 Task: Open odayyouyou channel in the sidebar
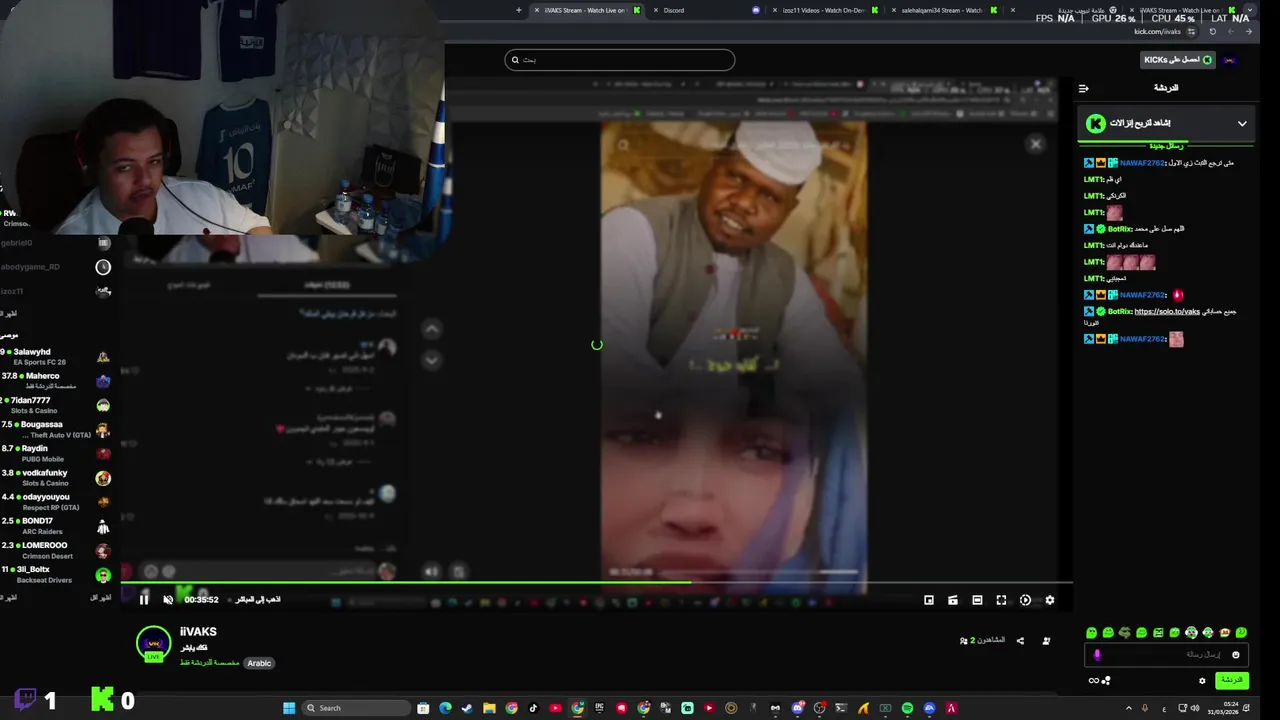(x=55, y=502)
